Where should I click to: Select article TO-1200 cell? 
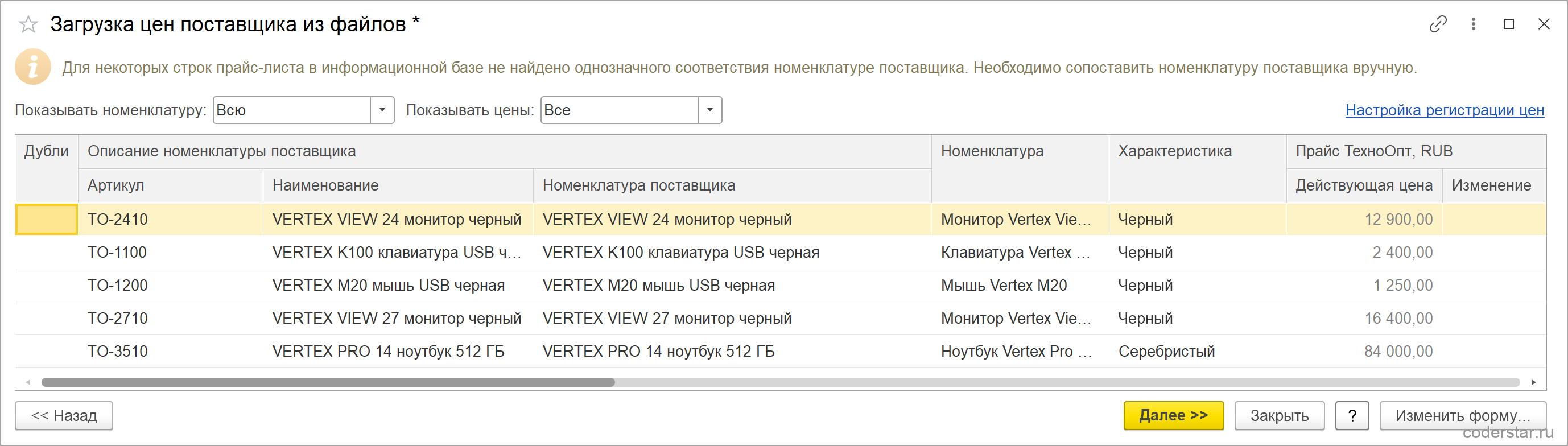[x=171, y=286]
